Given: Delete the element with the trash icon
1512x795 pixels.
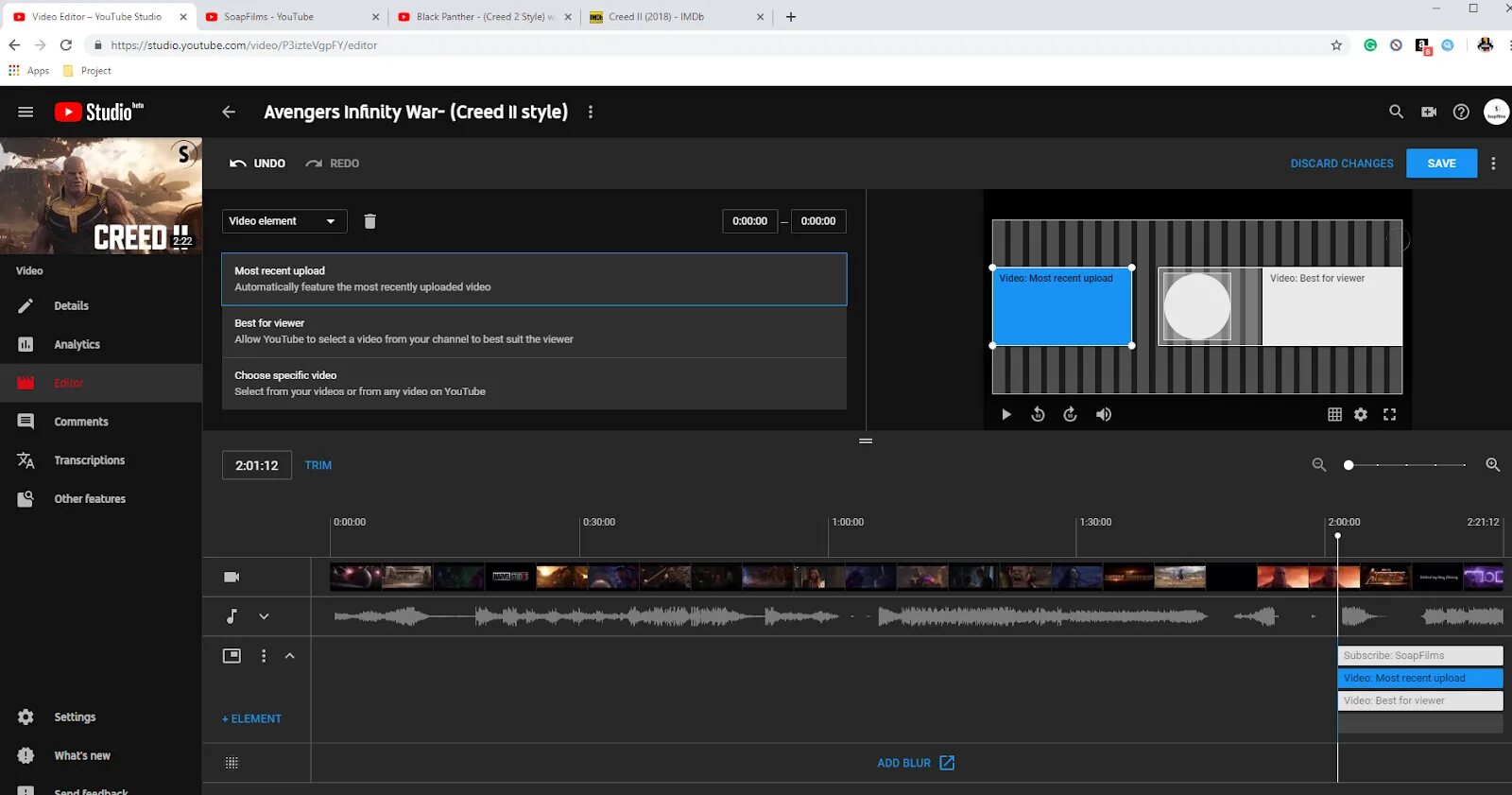Looking at the screenshot, I should click(370, 221).
